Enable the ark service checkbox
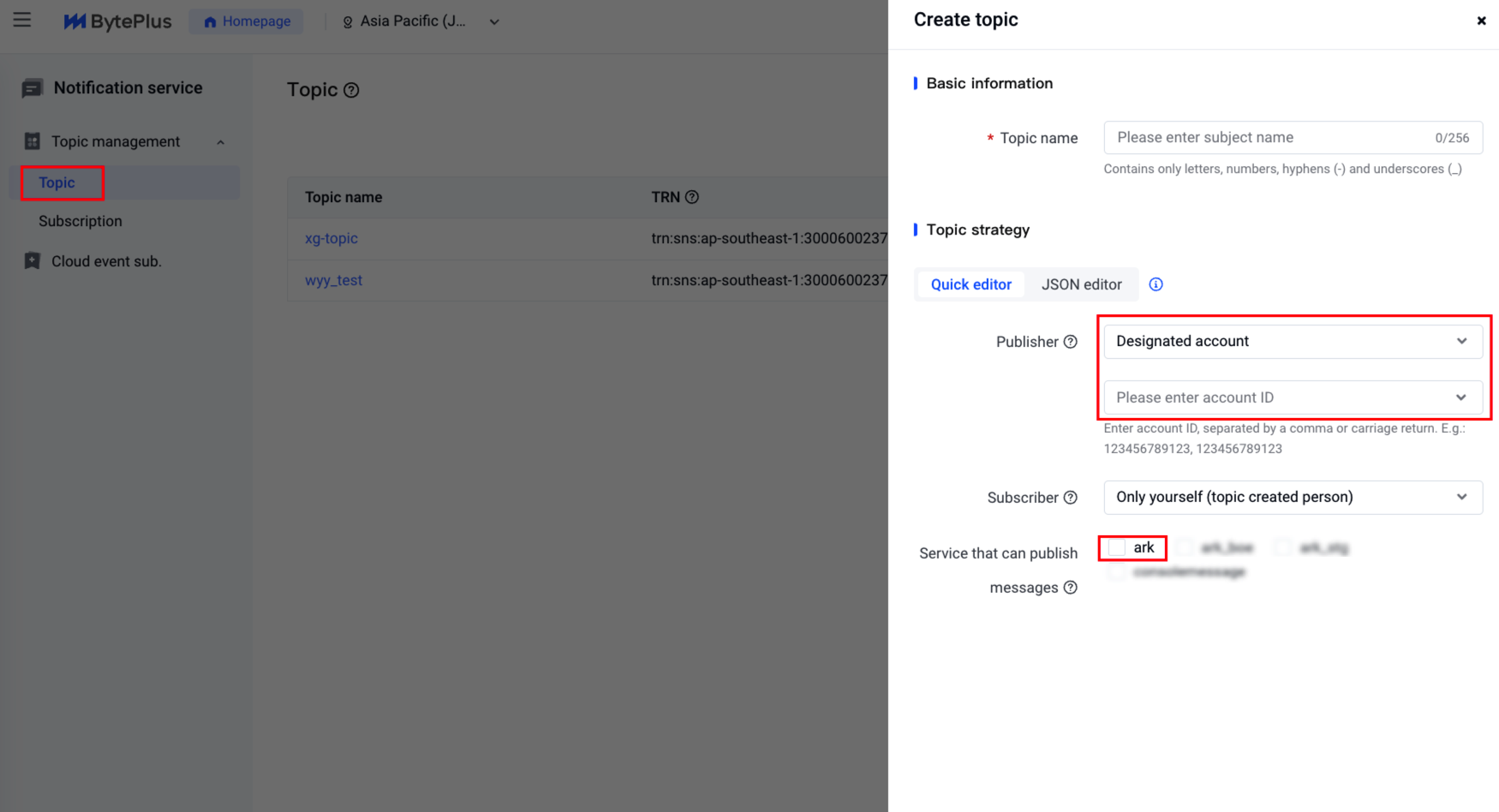This screenshot has width=1499, height=812. [1117, 547]
